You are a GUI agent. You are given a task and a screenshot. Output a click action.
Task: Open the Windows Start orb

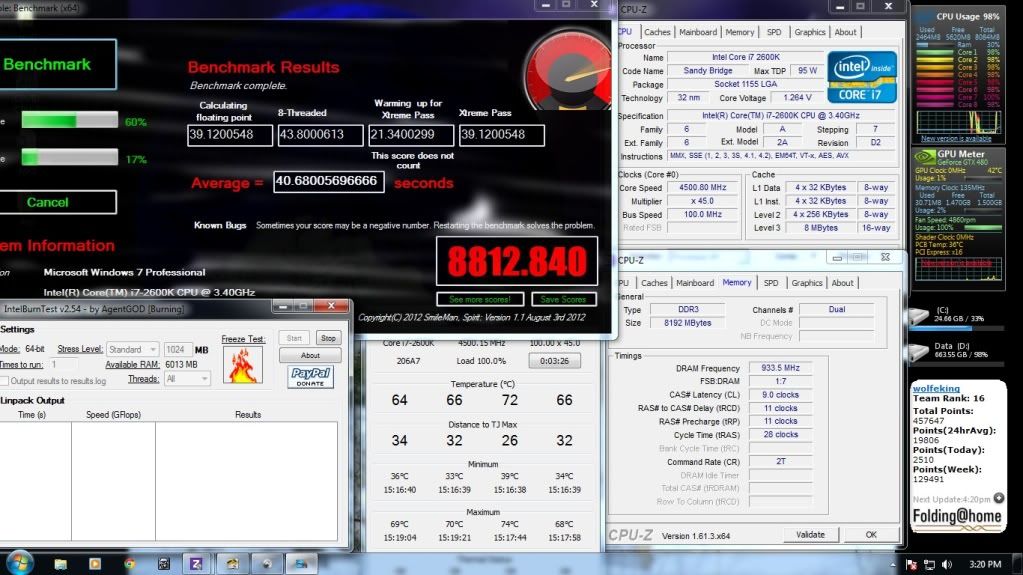[x=20, y=563]
